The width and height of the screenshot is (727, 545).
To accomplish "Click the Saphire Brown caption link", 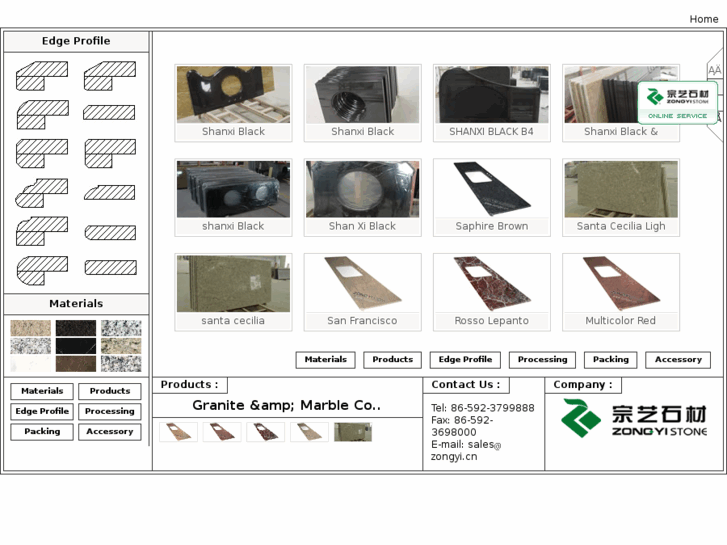I will (x=491, y=226).
